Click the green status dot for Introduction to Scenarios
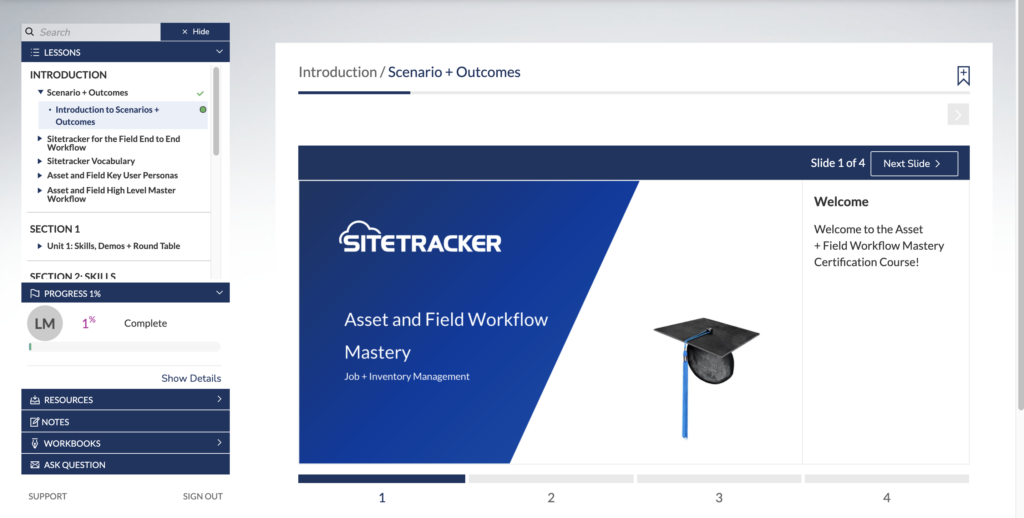 click(x=203, y=110)
